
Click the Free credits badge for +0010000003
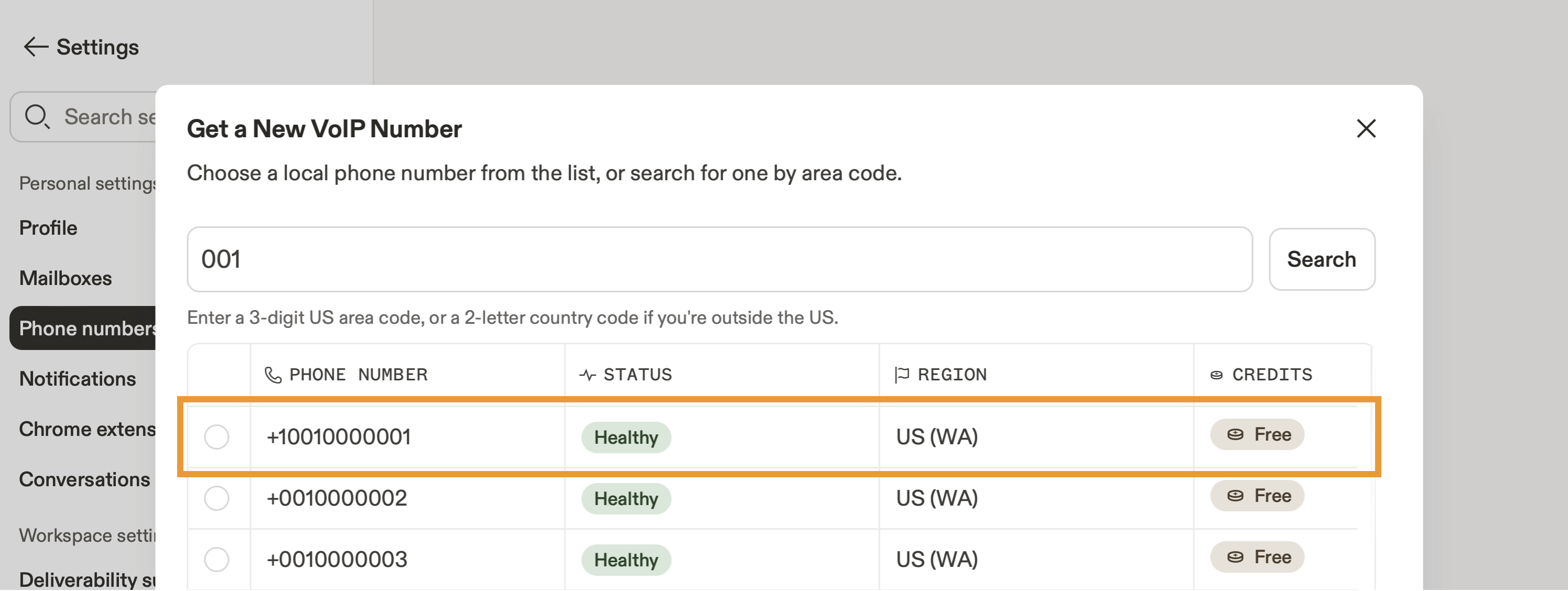(1257, 557)
